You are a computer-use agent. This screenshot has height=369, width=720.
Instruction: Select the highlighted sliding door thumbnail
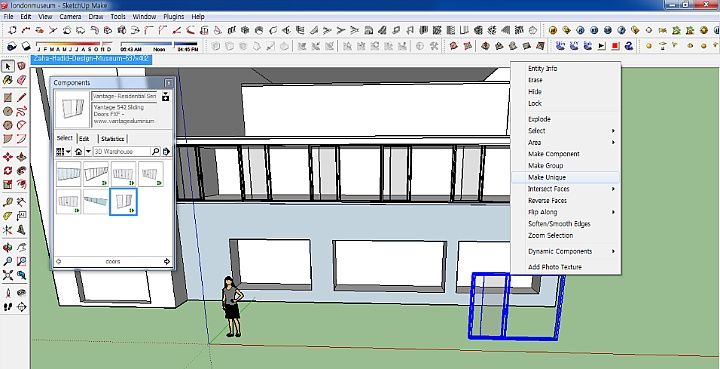click(123, 201)
